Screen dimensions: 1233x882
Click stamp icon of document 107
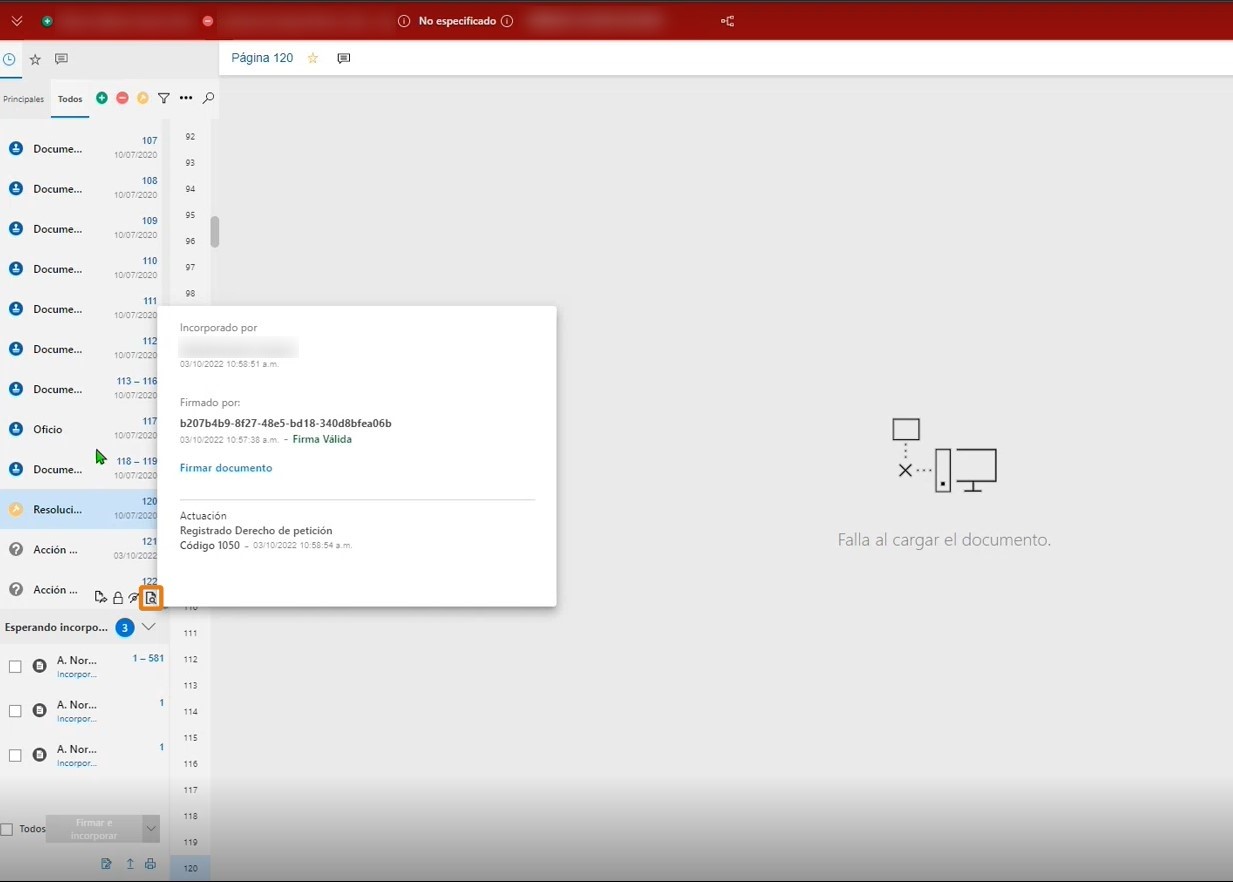16,149
